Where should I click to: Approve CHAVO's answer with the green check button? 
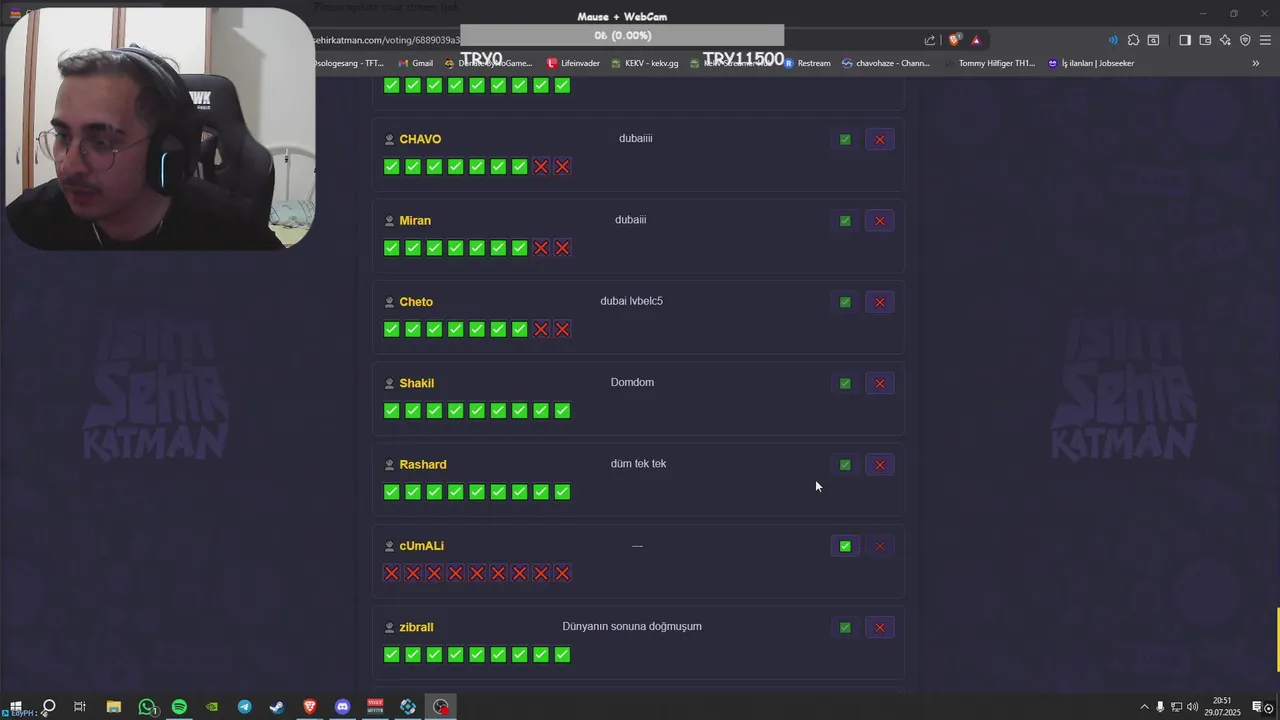[x=845, y=139]
